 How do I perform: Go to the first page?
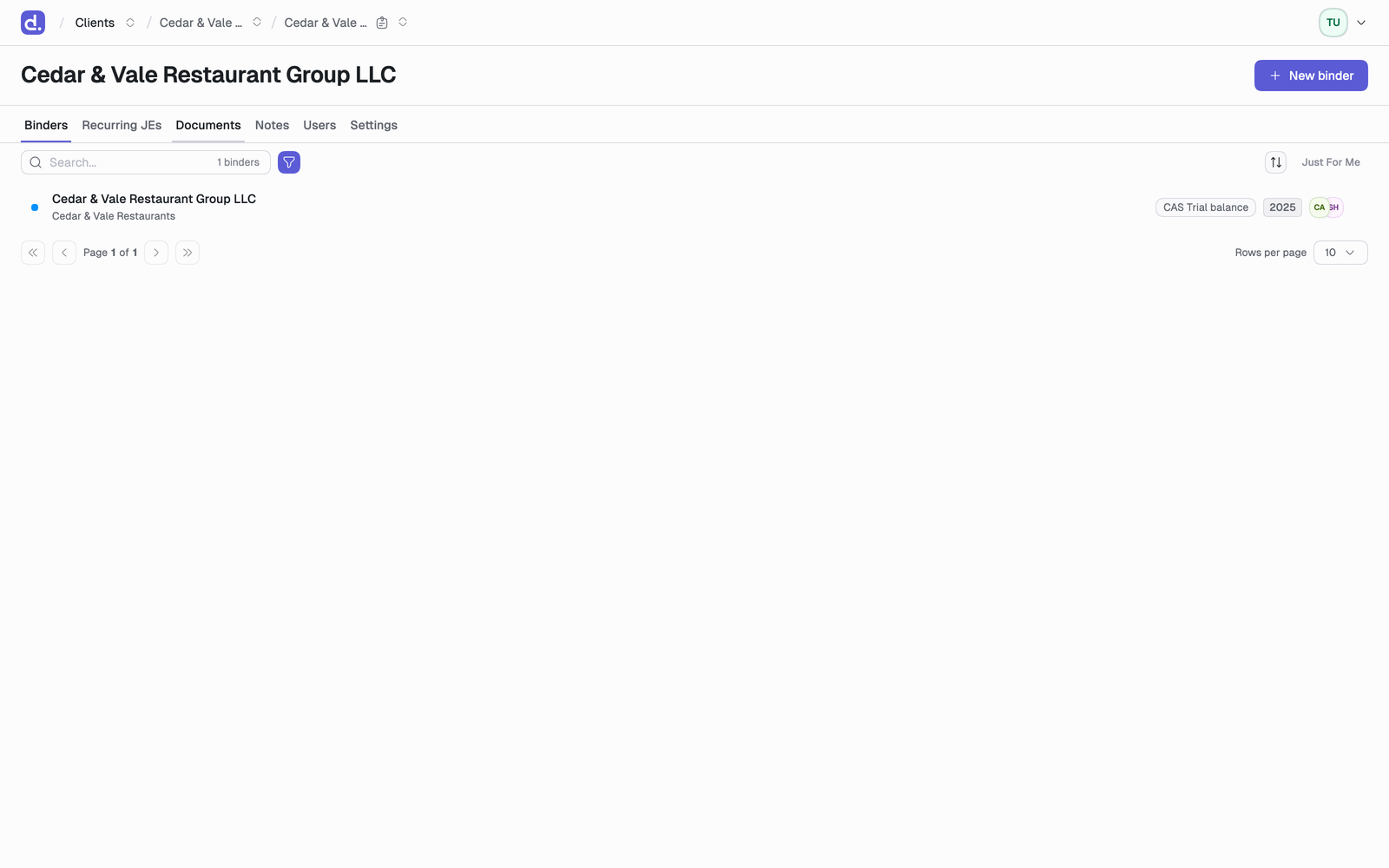coord(33,253)
